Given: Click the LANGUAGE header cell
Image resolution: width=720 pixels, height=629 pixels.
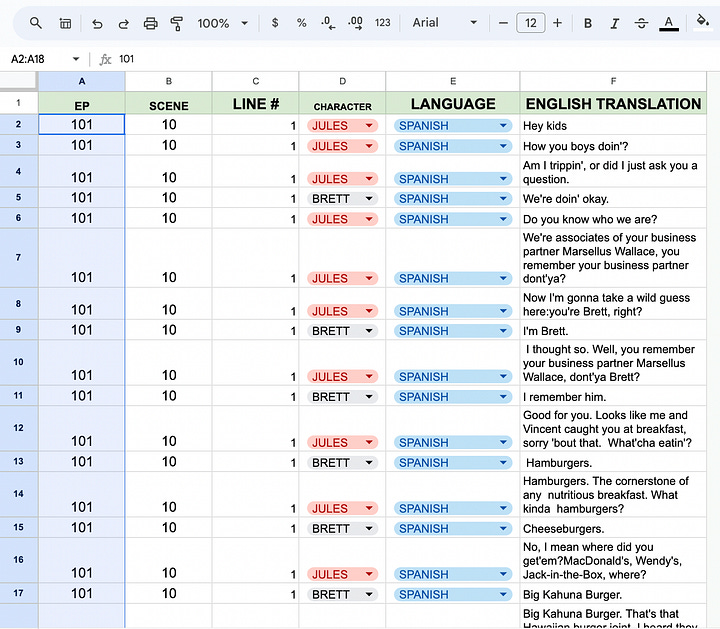Looking at the screenshot, I should point(453,103).
